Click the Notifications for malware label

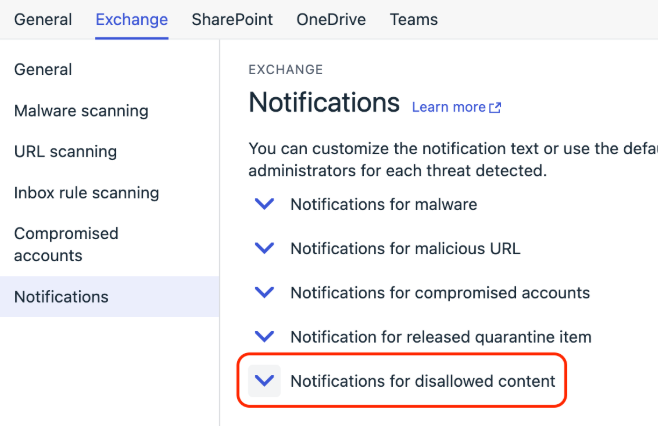point(384,204)
